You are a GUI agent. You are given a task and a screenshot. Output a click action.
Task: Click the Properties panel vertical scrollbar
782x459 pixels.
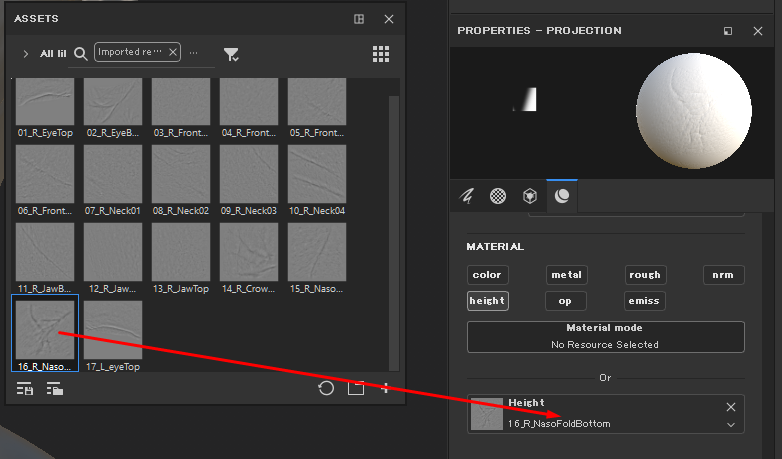[767, 334]
